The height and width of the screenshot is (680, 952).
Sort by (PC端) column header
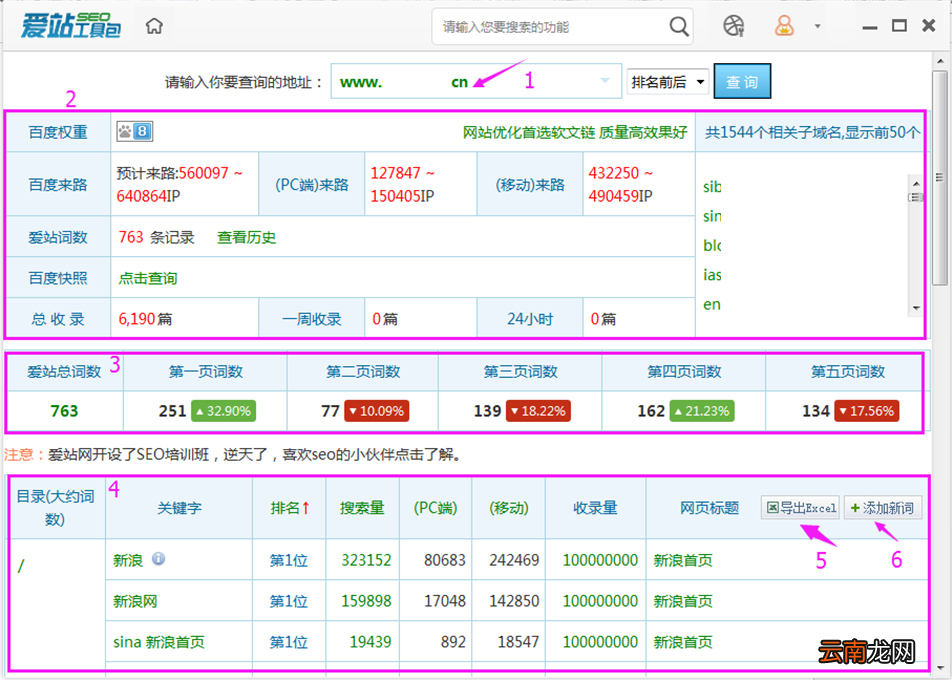pyautogui.click(x=435, y=508)
